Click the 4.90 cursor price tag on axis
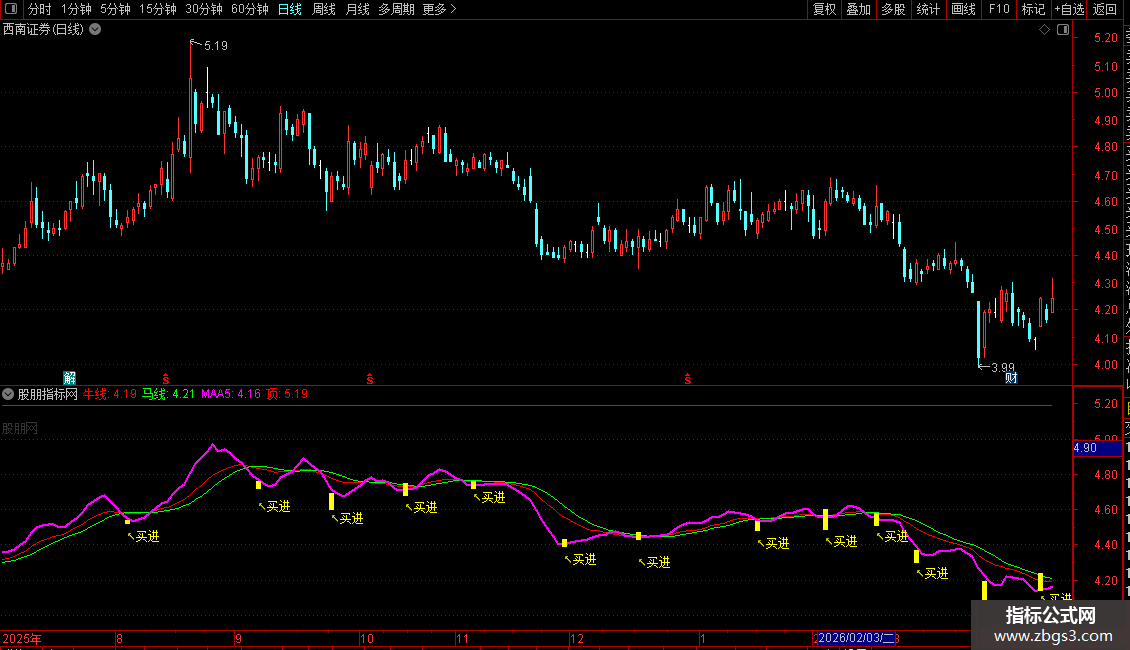The image size is (1130, 650). click(1097, 448)
